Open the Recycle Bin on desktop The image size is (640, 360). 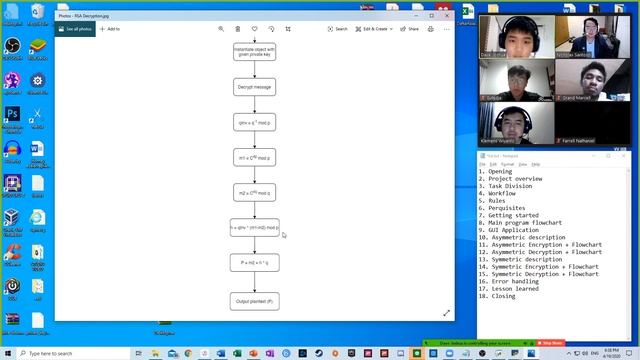38,14
